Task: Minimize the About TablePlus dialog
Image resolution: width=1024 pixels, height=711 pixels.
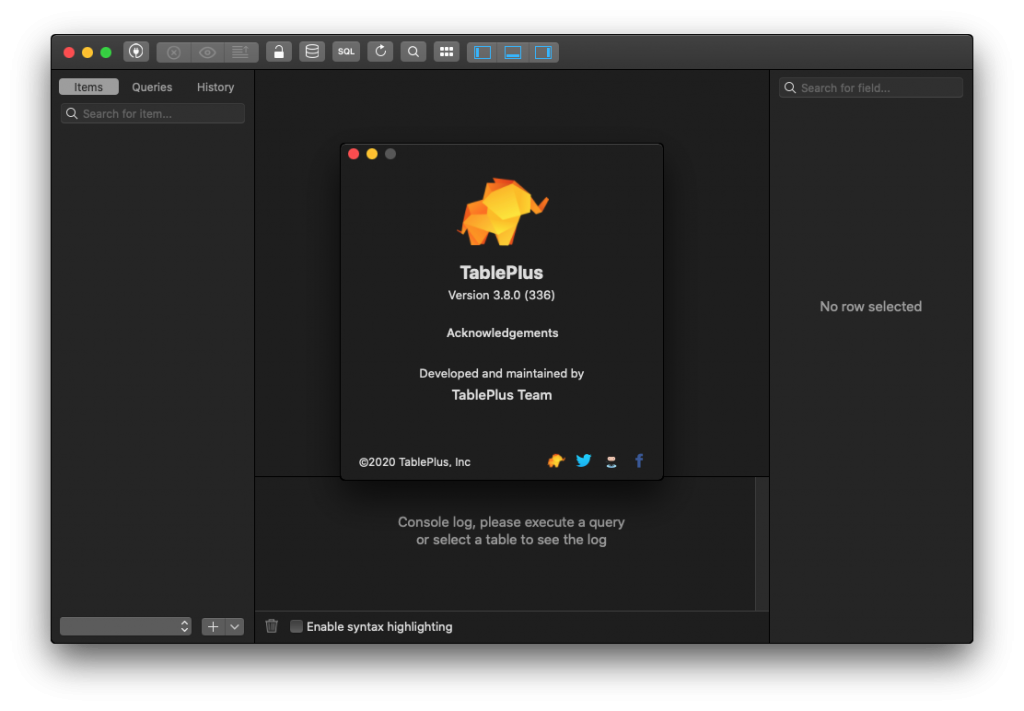Action: [372, 154]
